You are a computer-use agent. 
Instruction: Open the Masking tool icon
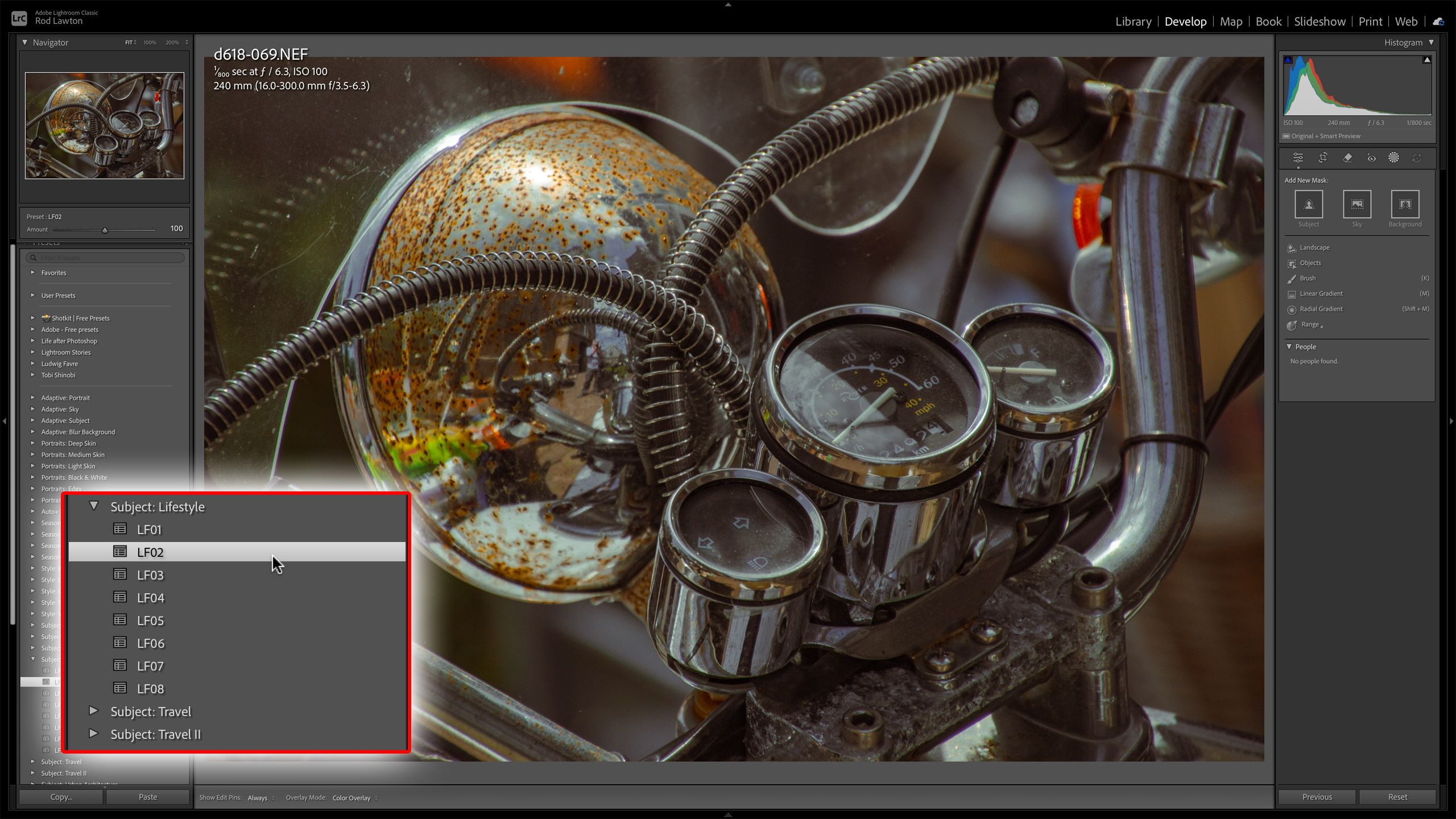(x=1393, y=158)
